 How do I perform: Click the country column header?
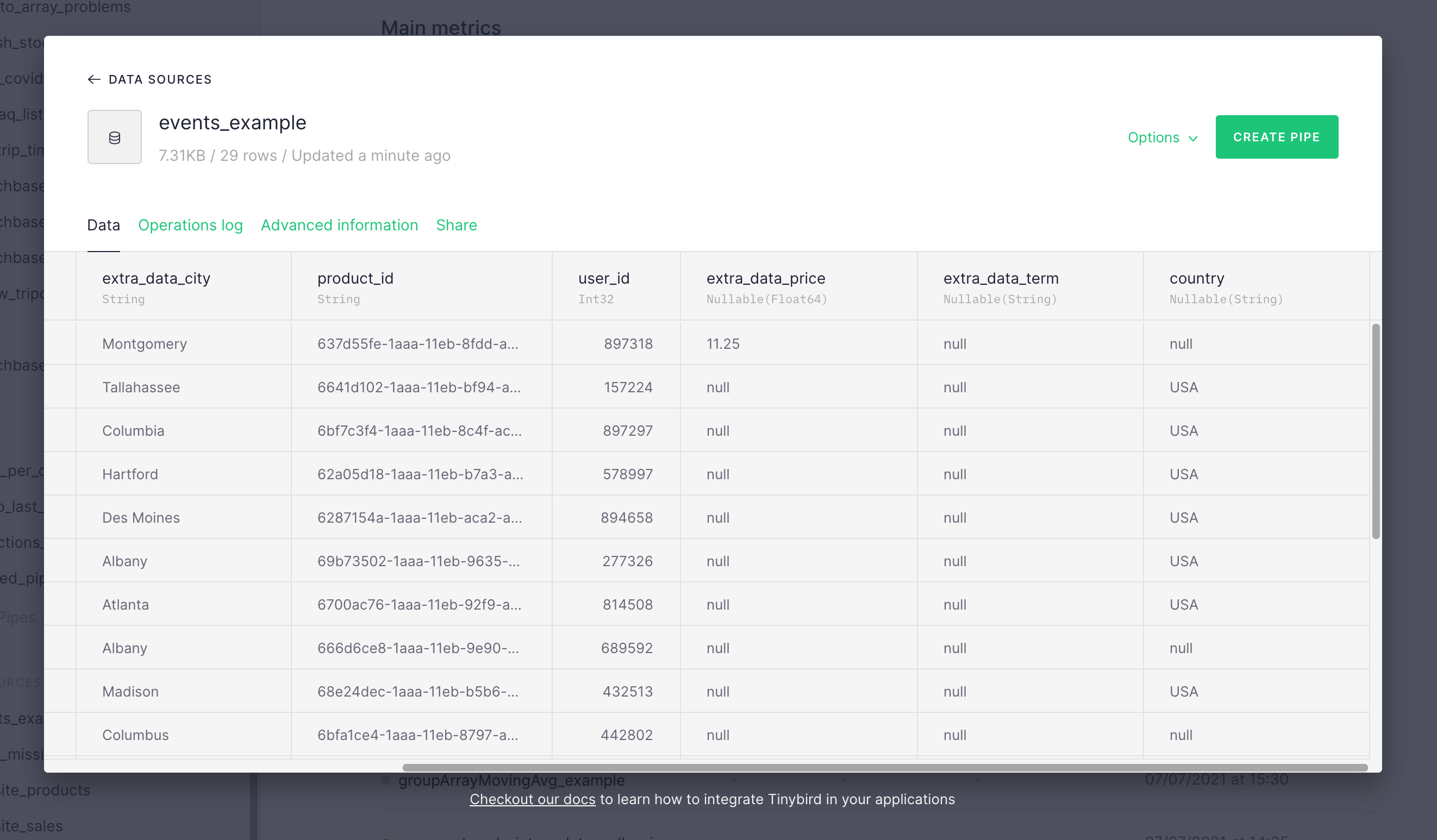click(1256, 286)
